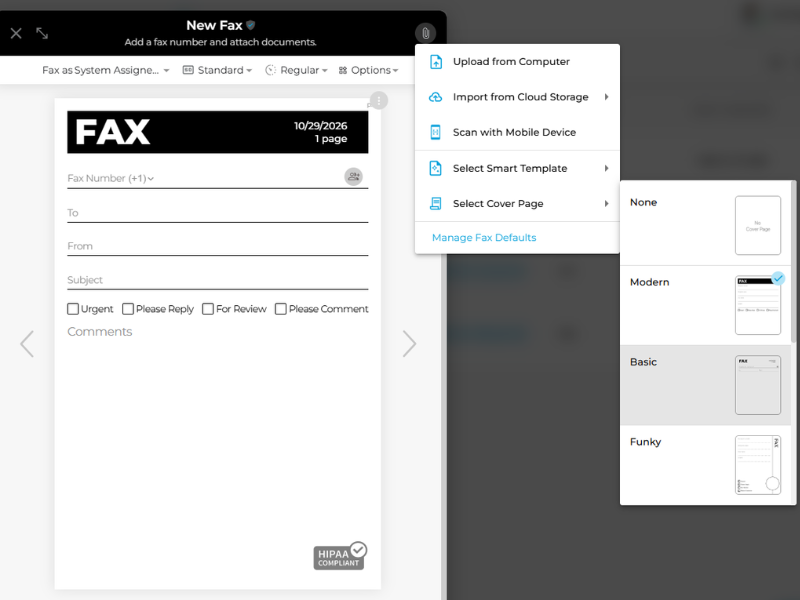Click the large FAX header title

pos(113,132)
